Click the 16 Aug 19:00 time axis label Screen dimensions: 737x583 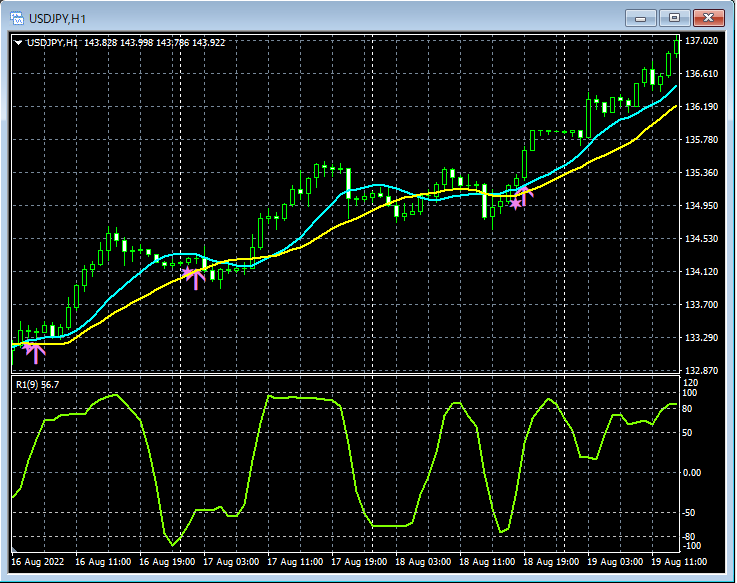pyautogui.click(x=167, y=562)
